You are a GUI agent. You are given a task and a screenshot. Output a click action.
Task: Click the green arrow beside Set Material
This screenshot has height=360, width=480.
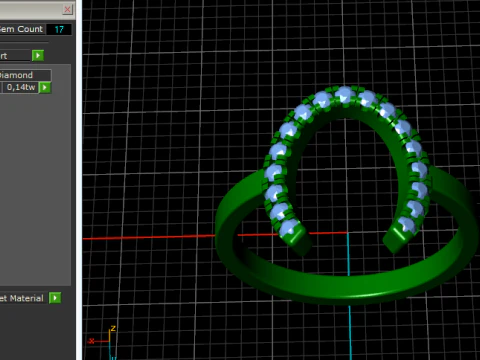[x=55, y=298]
